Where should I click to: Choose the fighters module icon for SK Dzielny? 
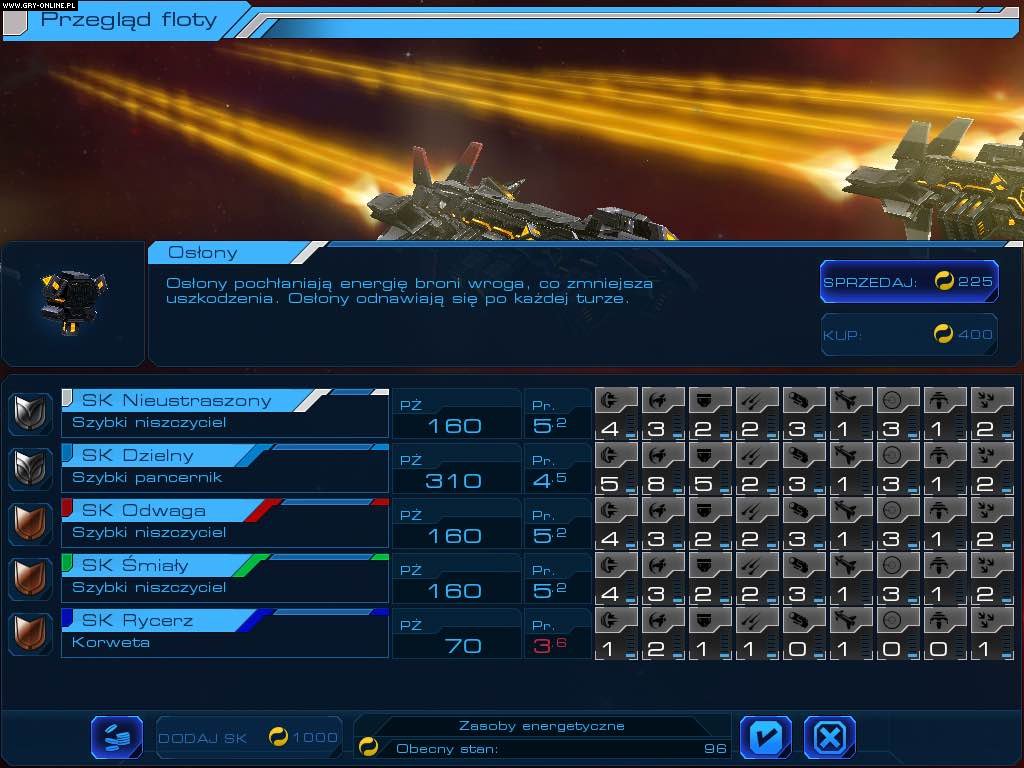992,455
